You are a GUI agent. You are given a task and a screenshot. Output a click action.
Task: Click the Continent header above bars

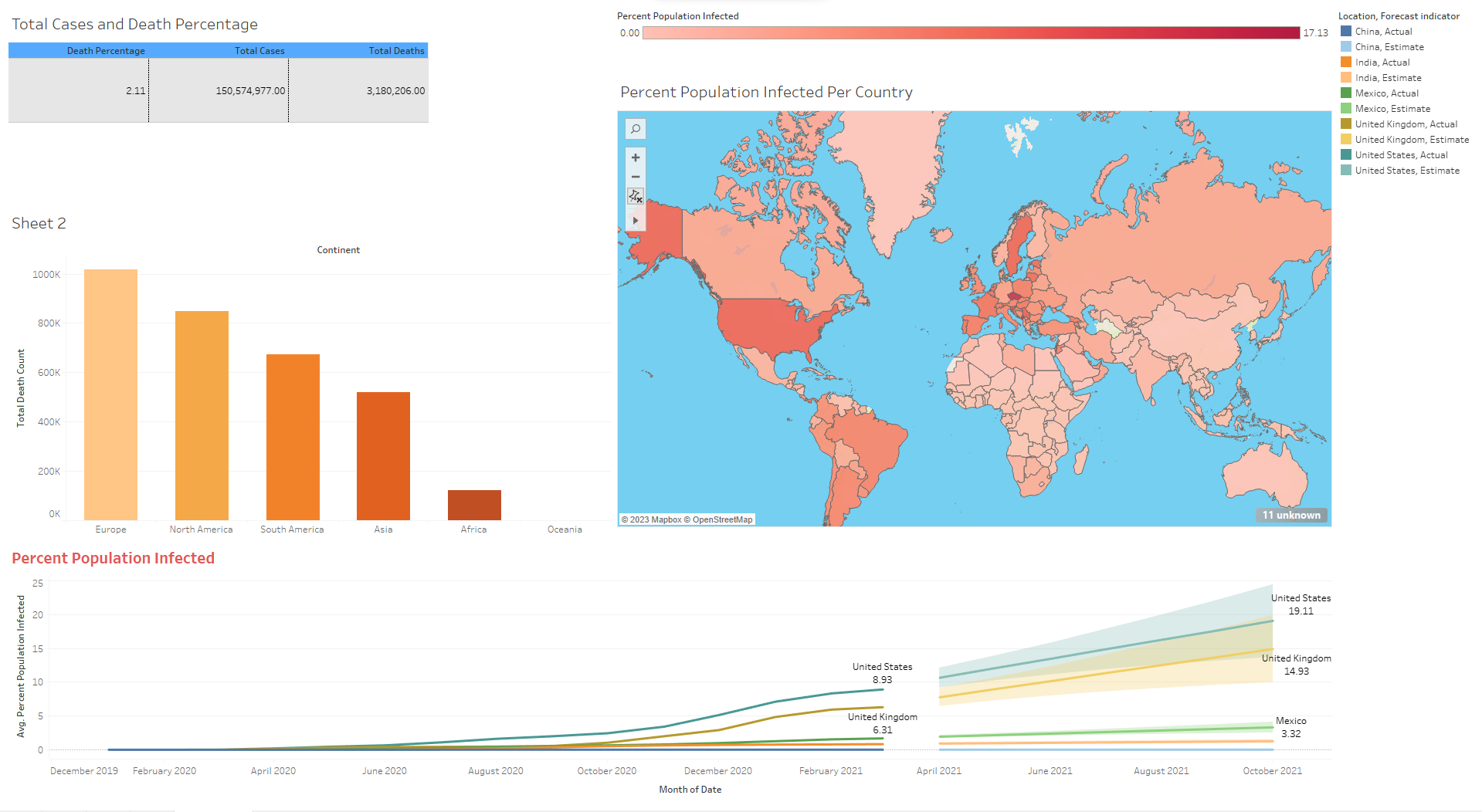[x=338, y=250]
